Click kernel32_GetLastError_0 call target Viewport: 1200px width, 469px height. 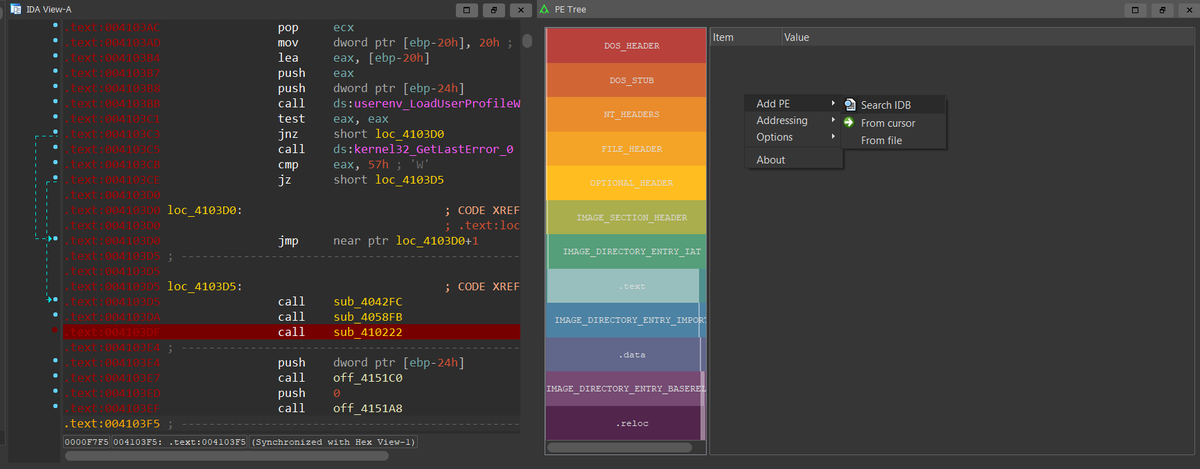(x=423, y=148)
